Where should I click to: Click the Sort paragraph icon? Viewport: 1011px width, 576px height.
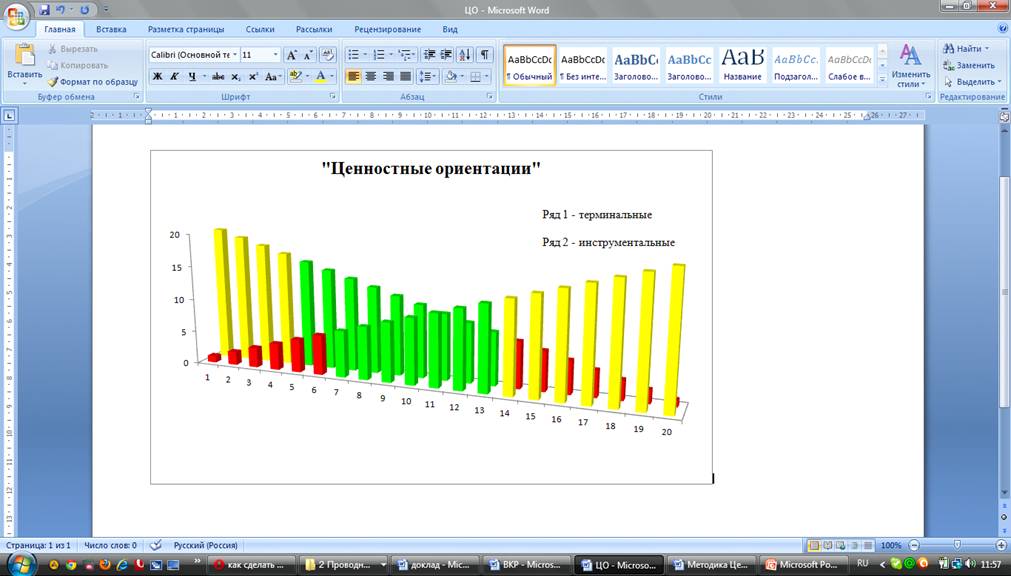point(465,55)
